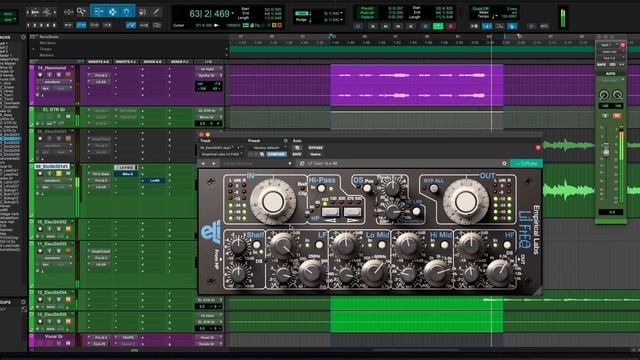Click the next preset arrow in plugin
Image resolution: width=640 pixels, height=360 pixels.
click(x=213, y=163)
